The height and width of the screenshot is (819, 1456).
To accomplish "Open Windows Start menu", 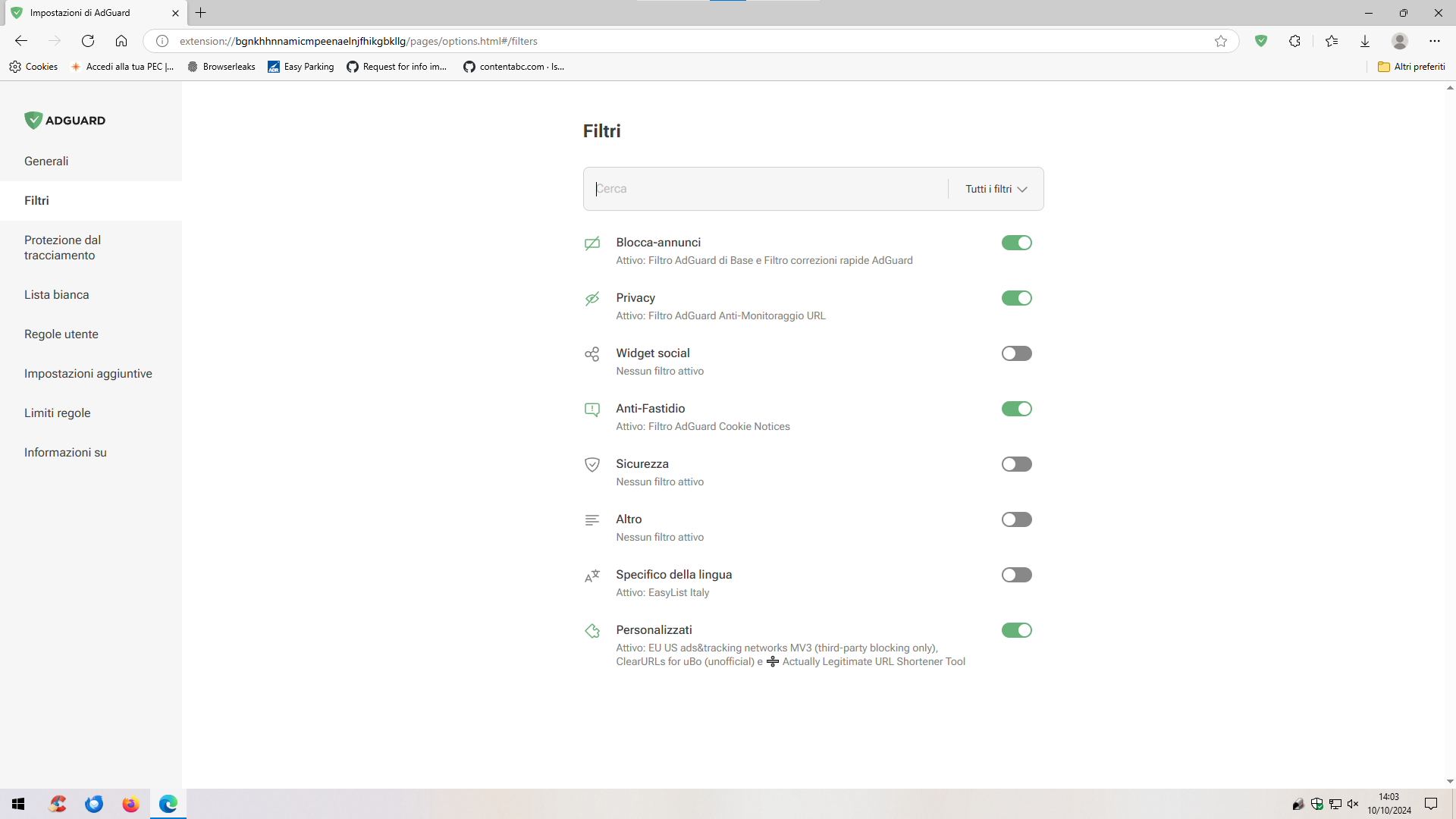I will pyautogui.click(x=18, y=804).
